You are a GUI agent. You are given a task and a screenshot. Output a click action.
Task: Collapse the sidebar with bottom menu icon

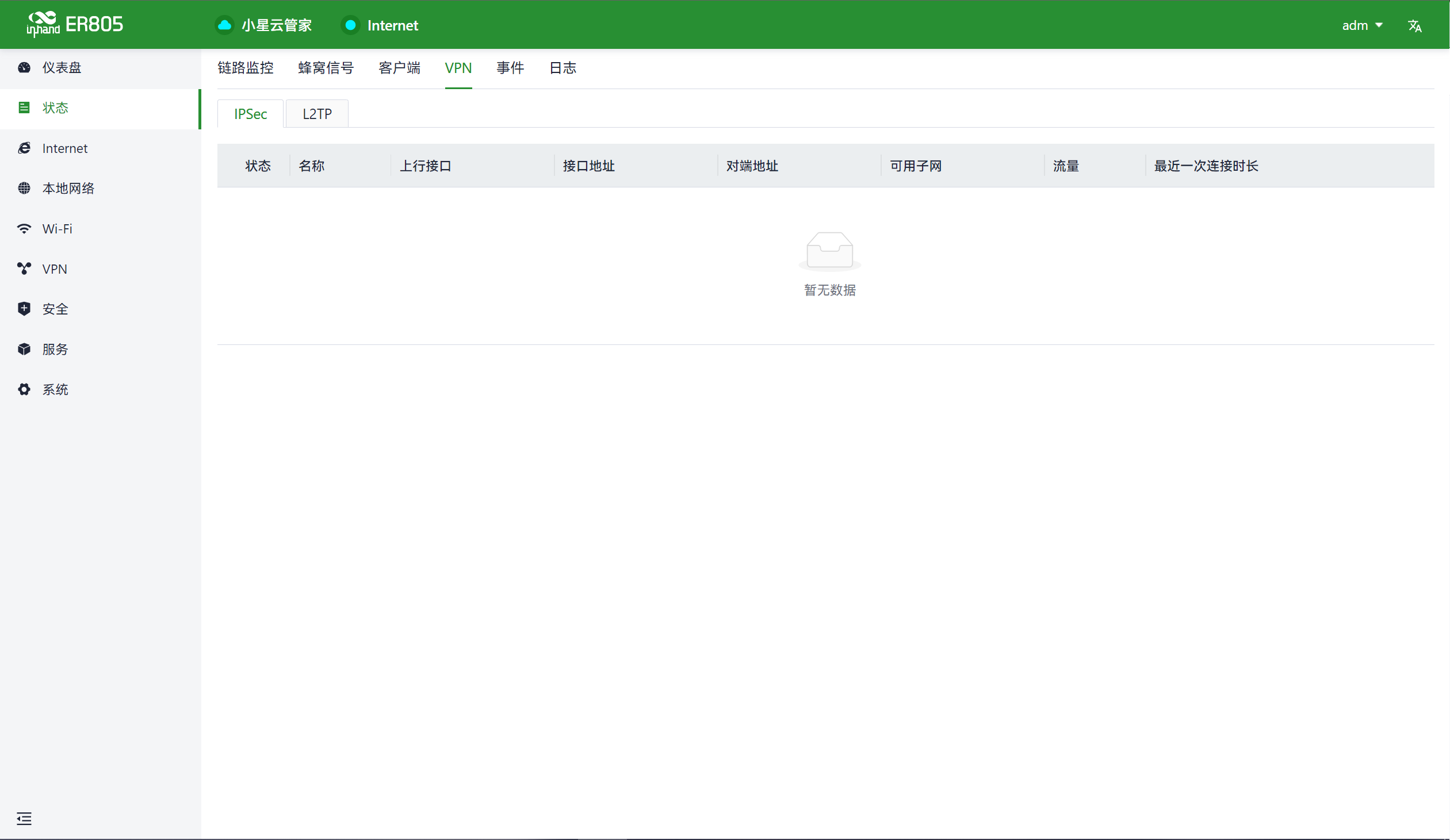point(24,818)
